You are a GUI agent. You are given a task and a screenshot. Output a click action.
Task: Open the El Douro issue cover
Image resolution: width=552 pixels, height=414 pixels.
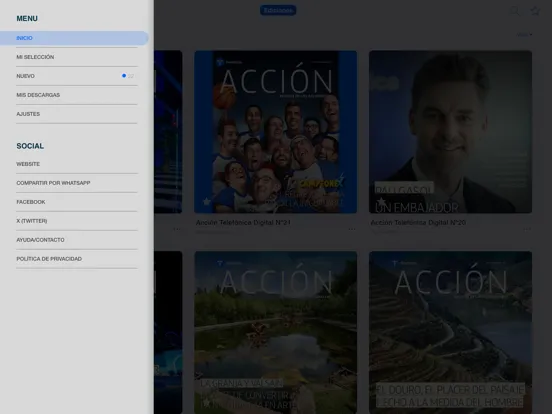point(450,332)
